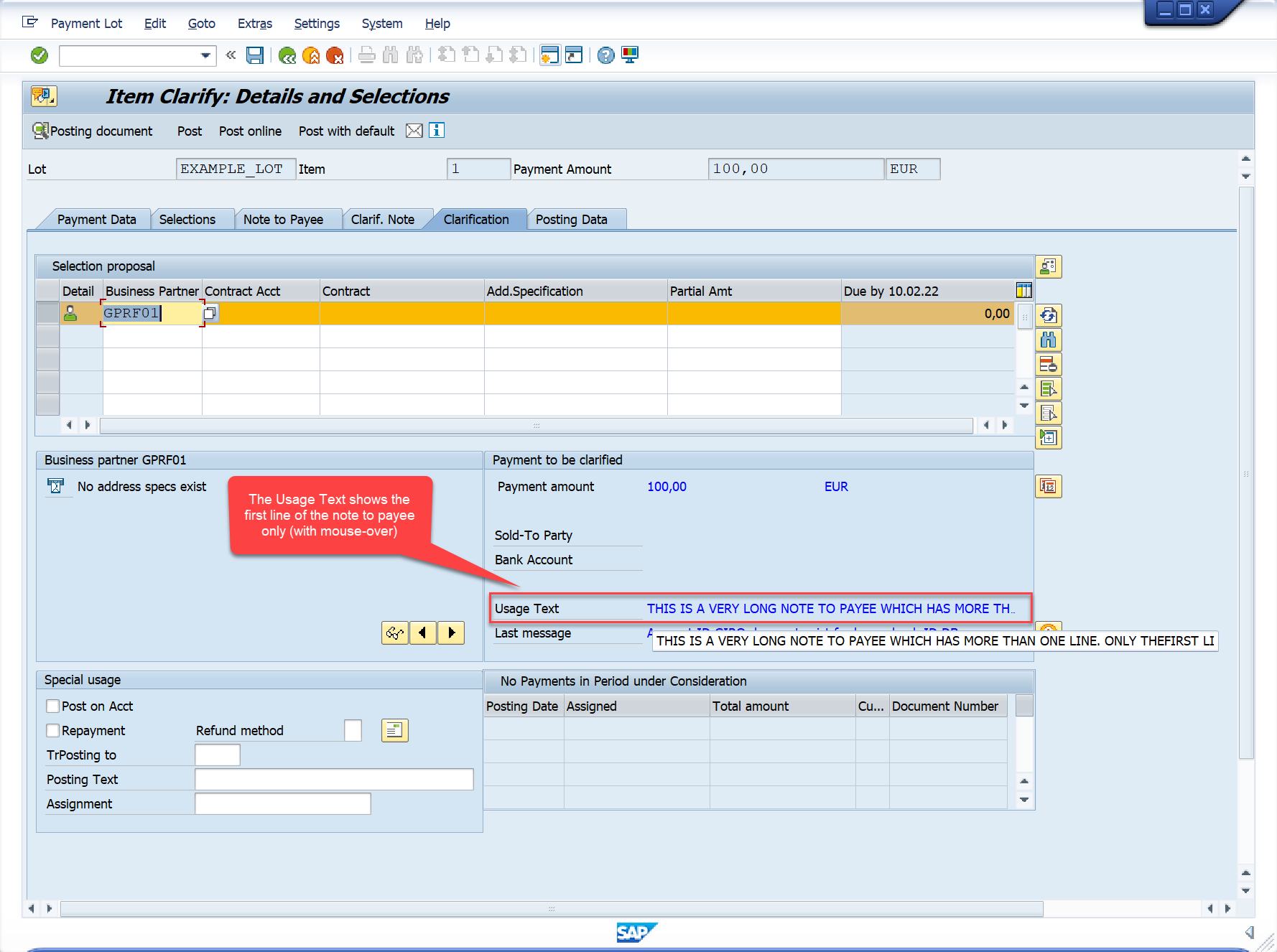Click the bottom horizontal window scrollbar
Viewport: 1277px width, 952px height.
click(552, 909)
